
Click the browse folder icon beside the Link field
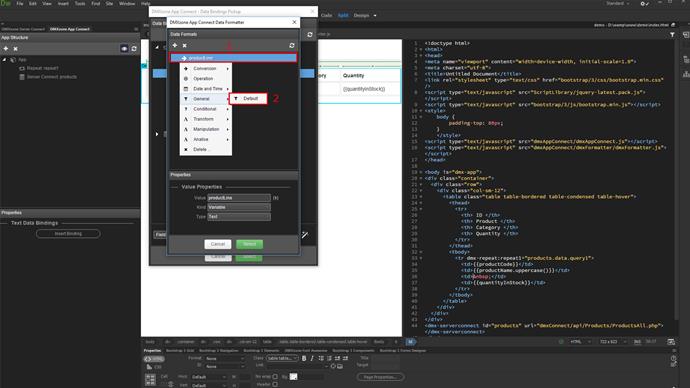340,366
